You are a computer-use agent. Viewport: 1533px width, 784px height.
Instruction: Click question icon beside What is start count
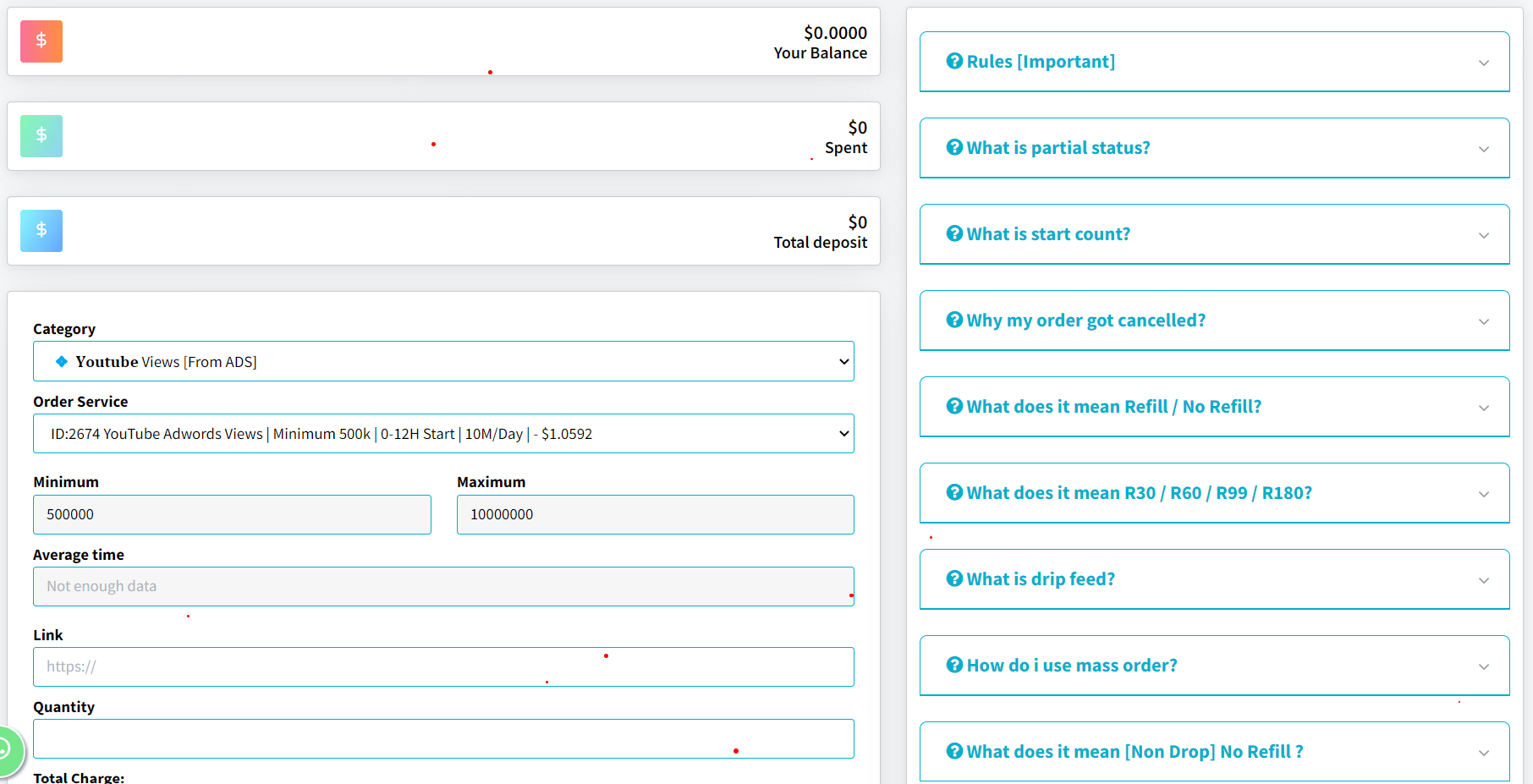click(954, 233)
